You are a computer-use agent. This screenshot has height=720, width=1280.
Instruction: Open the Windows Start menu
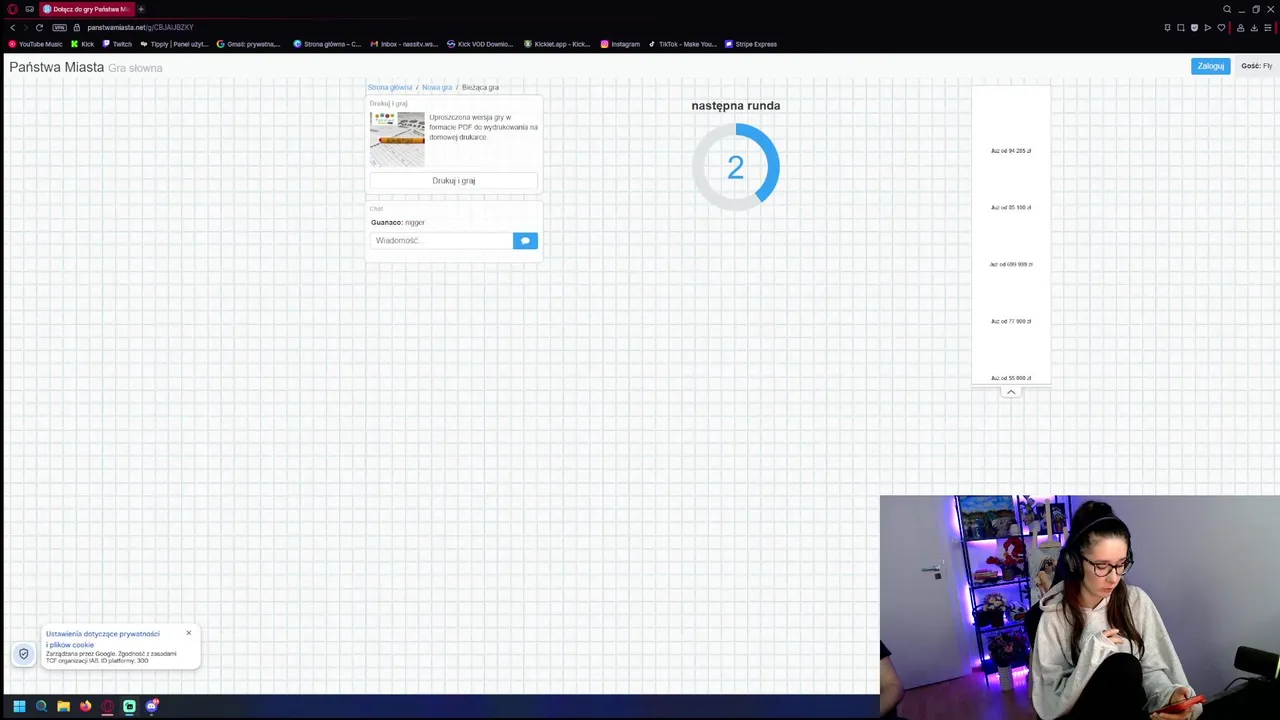click(19, 706)
